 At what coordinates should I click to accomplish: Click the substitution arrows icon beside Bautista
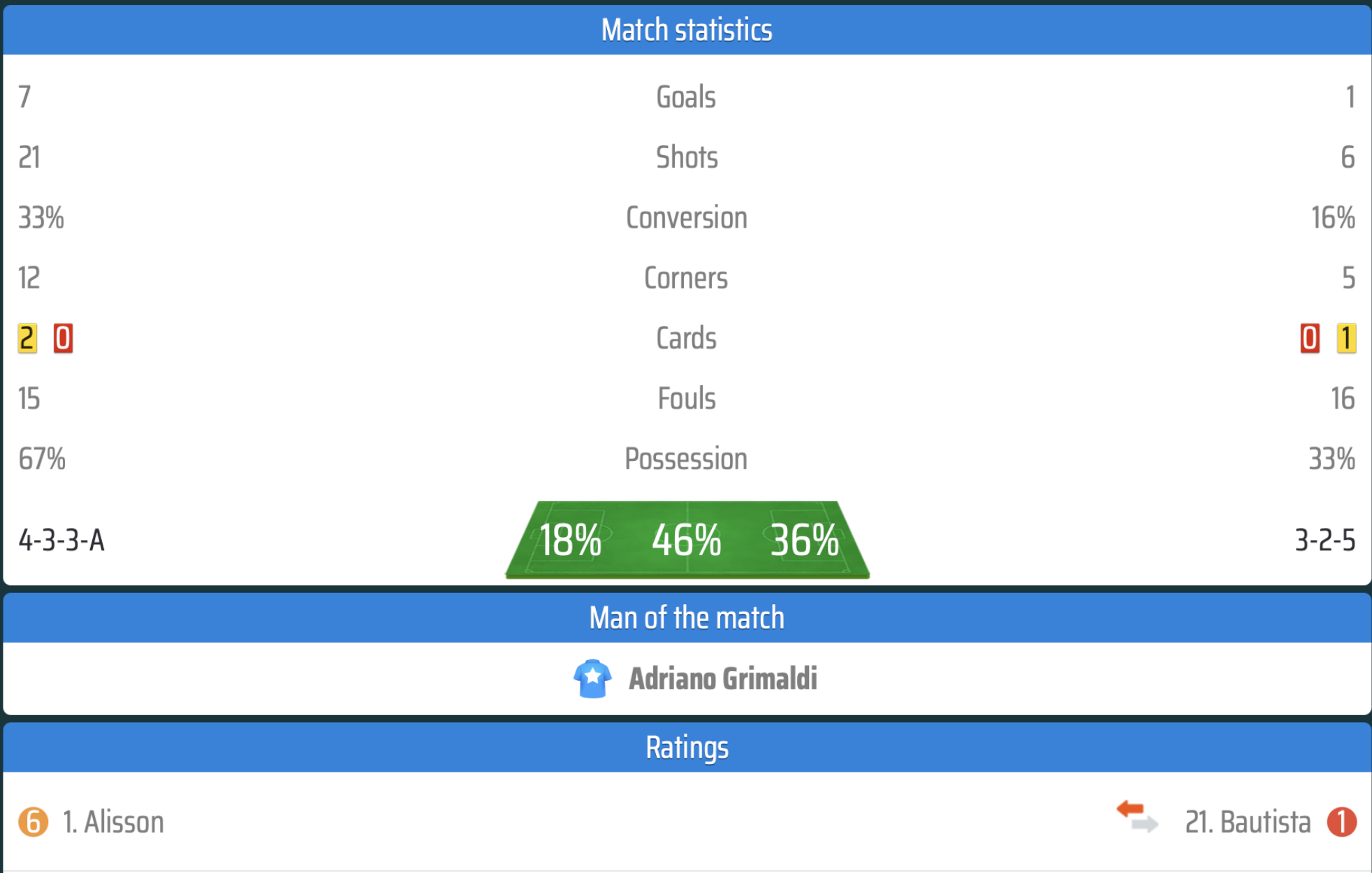coord(1137,816)
